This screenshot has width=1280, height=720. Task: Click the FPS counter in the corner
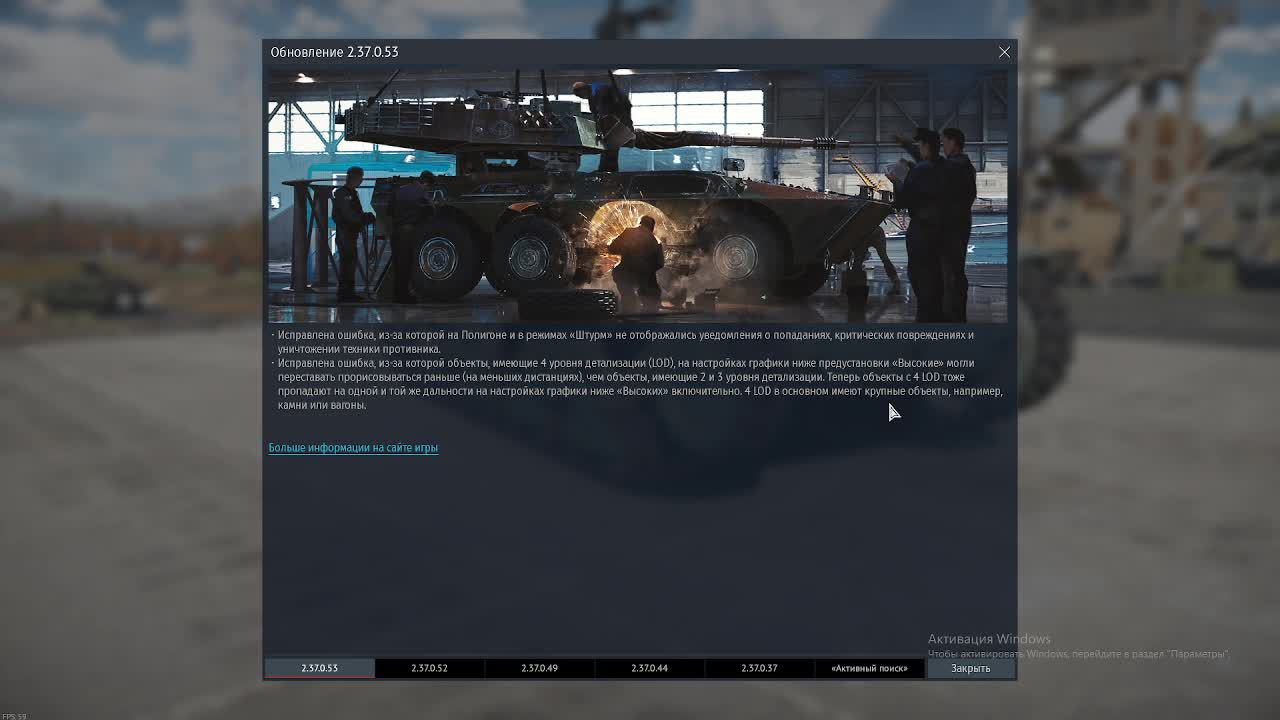coord(14,716)
